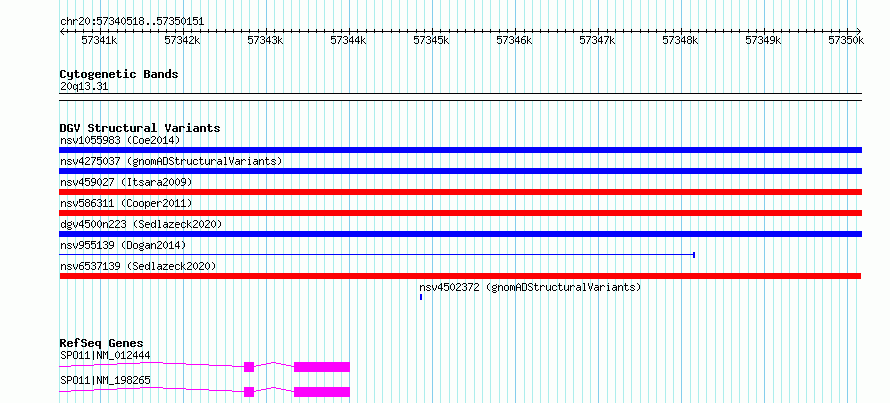Click the 57348k ruler tick label
The image size is (890, 403).
[681, 40]
